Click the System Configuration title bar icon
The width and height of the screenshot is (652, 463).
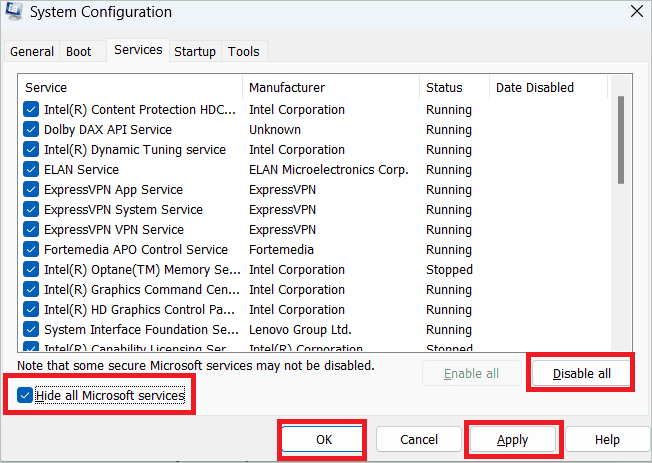[x=13, y=11]
